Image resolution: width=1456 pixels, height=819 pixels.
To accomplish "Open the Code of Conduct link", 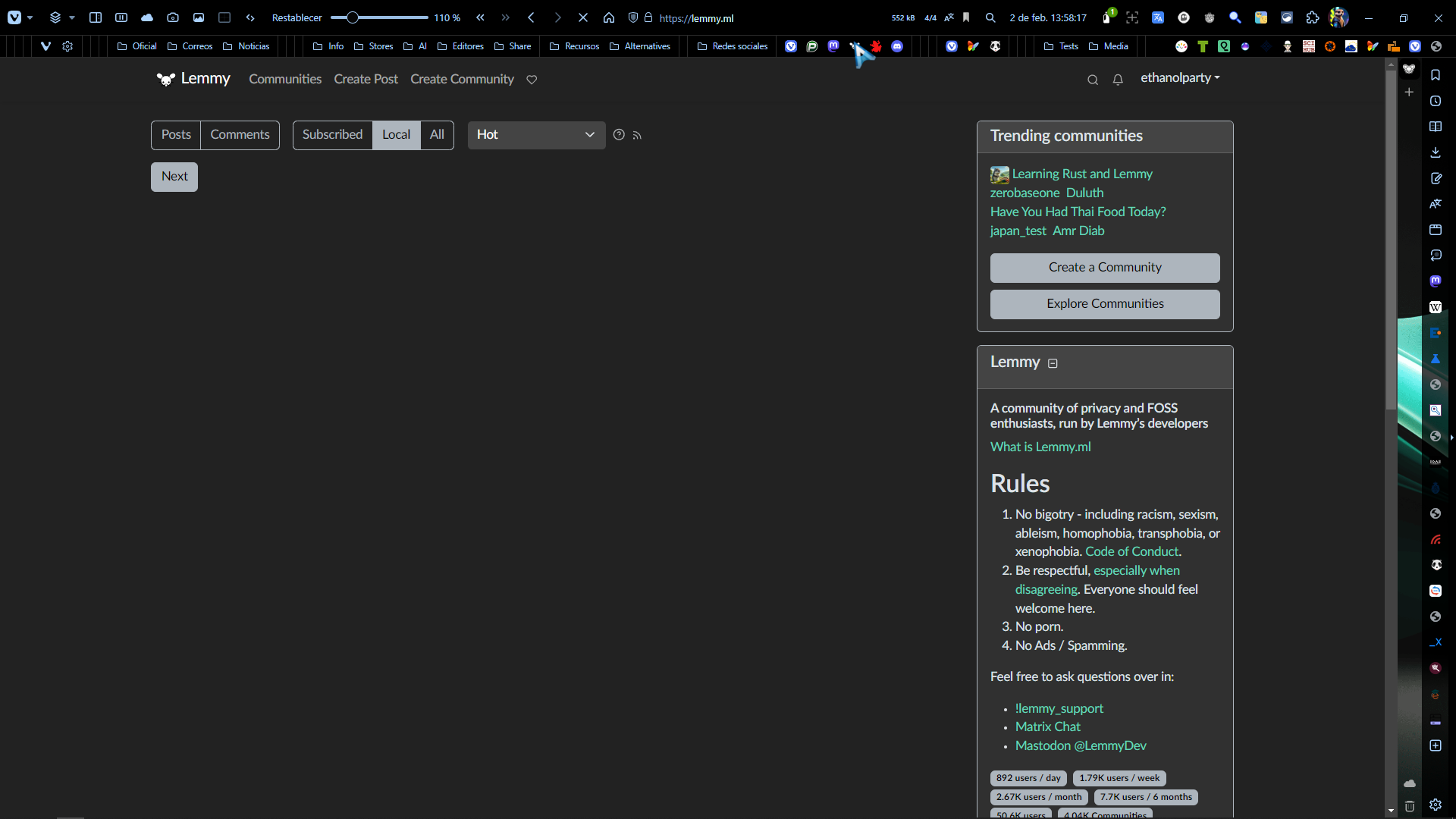I will click(x=1131, y=552).
